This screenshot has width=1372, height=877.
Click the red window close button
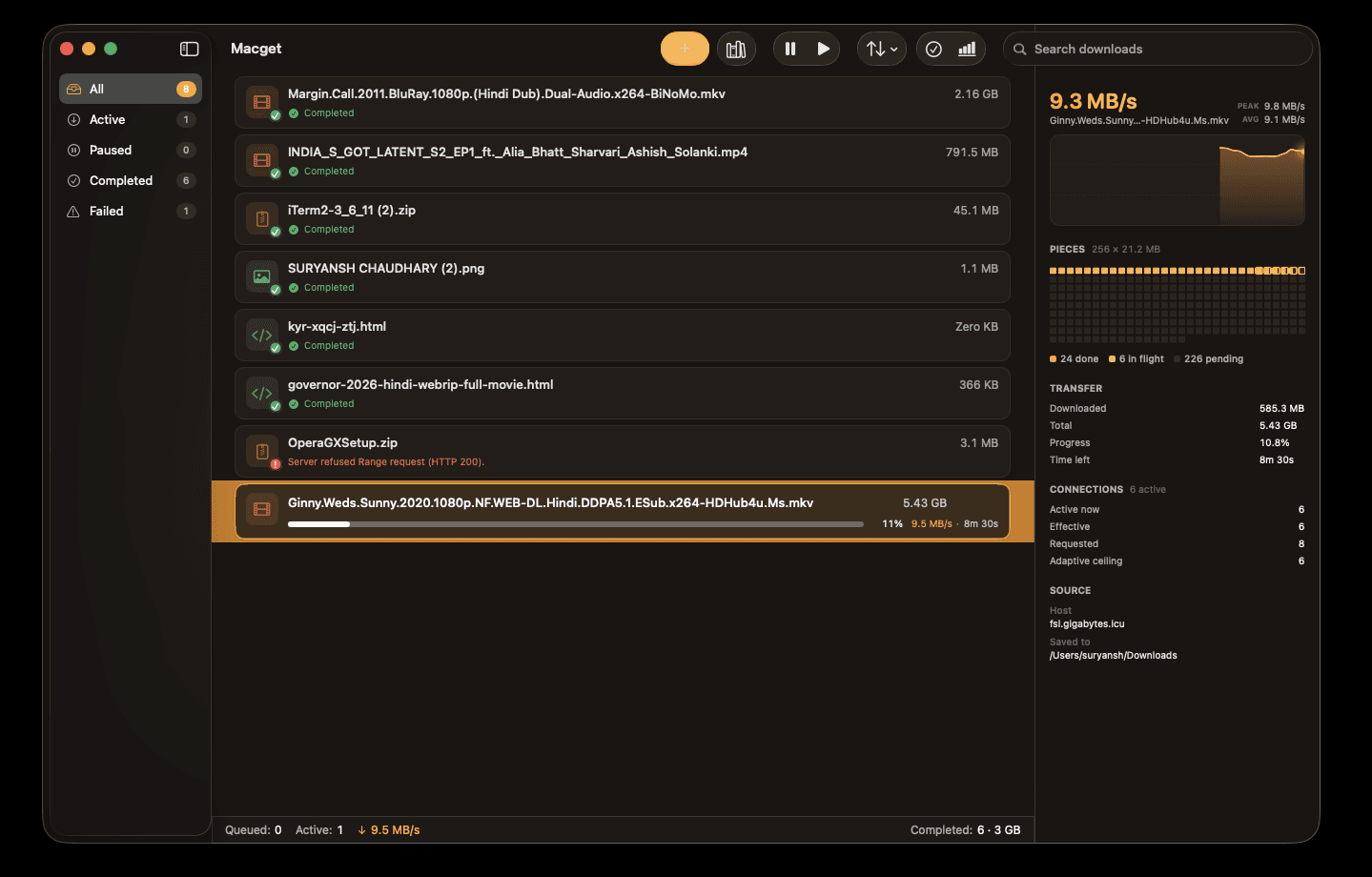[x=67, y=49]
